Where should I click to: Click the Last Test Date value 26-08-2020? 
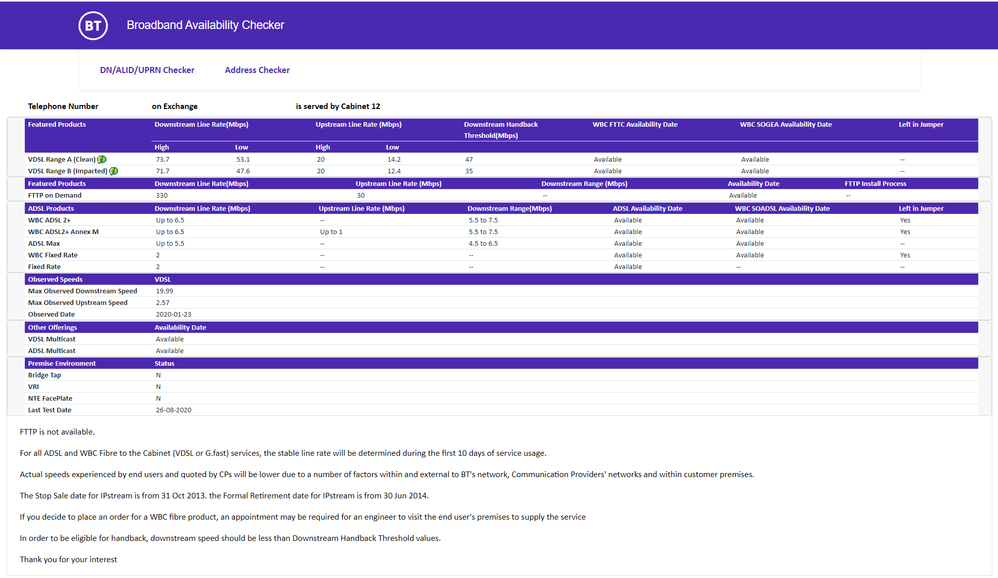[x=173, y=410]
